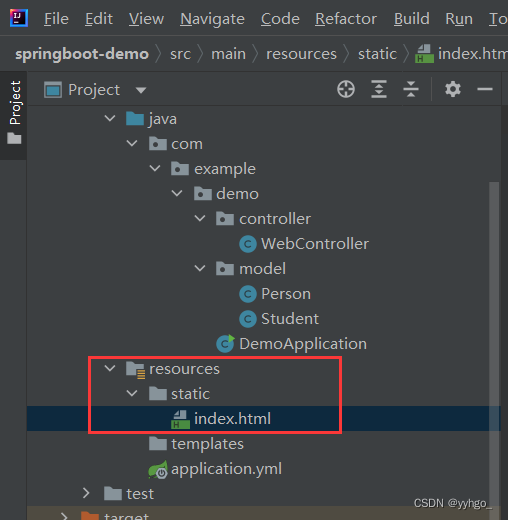Screen dimensions: 508x520
Task: Click the Expand All toolbar icon
Action: 379,89
